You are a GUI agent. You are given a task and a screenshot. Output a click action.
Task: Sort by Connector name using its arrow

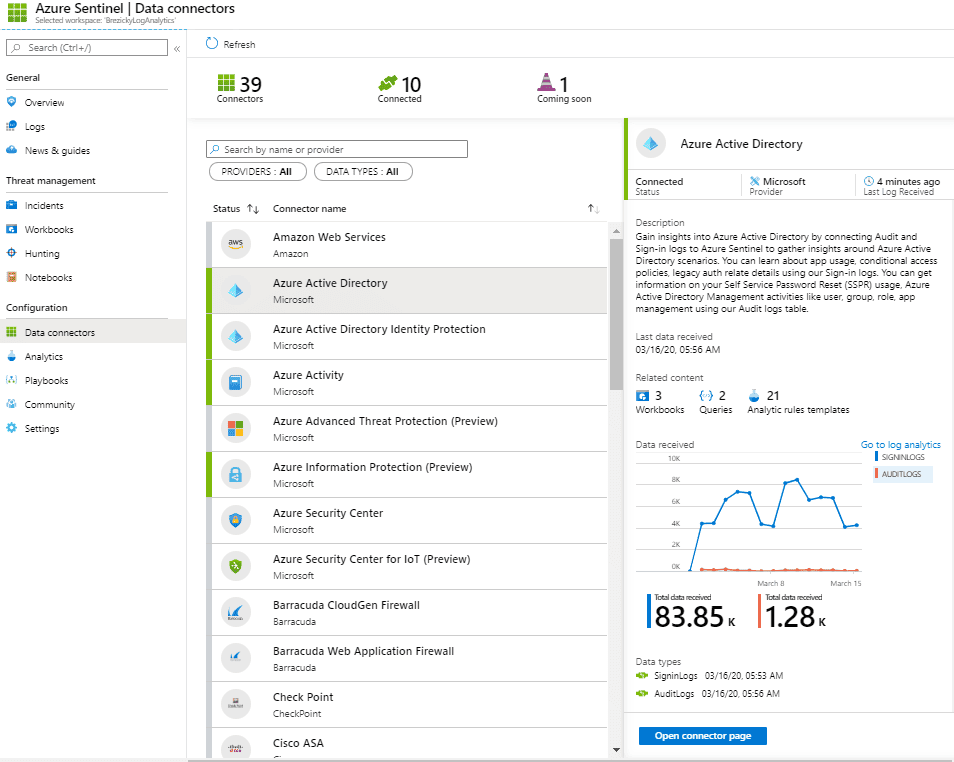point(593,209)
